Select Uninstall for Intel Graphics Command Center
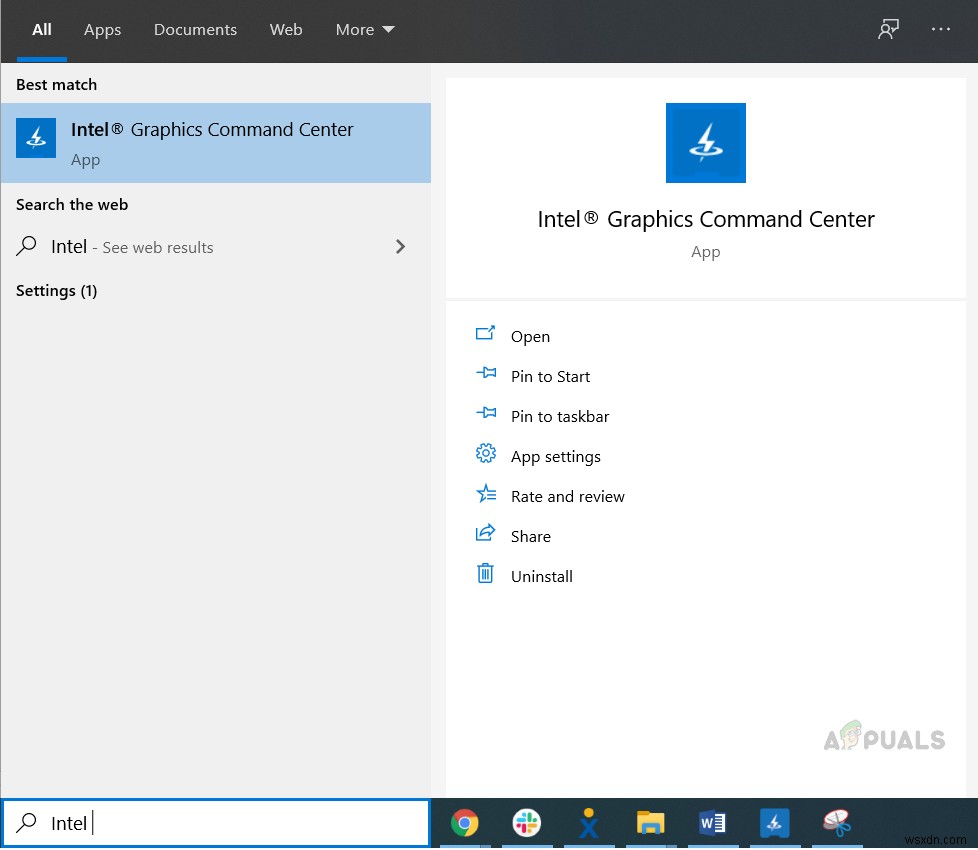978x850 pixels. [541, 577]
